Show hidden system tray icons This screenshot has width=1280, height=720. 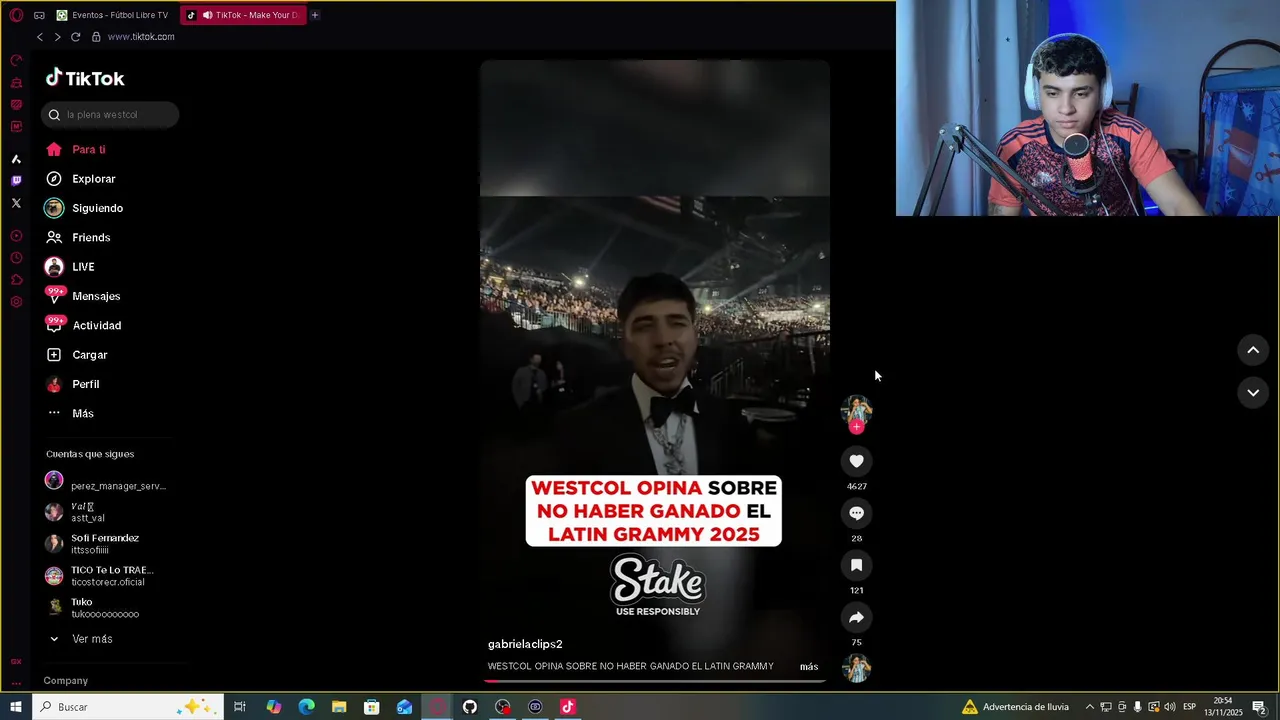pos(1090,707)
